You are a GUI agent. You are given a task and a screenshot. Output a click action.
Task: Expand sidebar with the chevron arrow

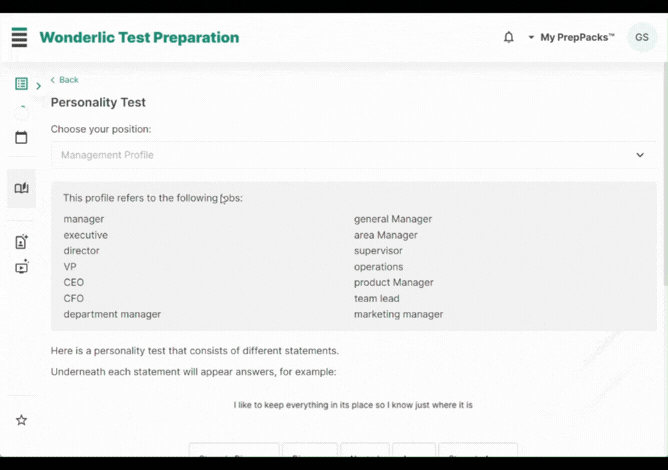pos(39,86)
